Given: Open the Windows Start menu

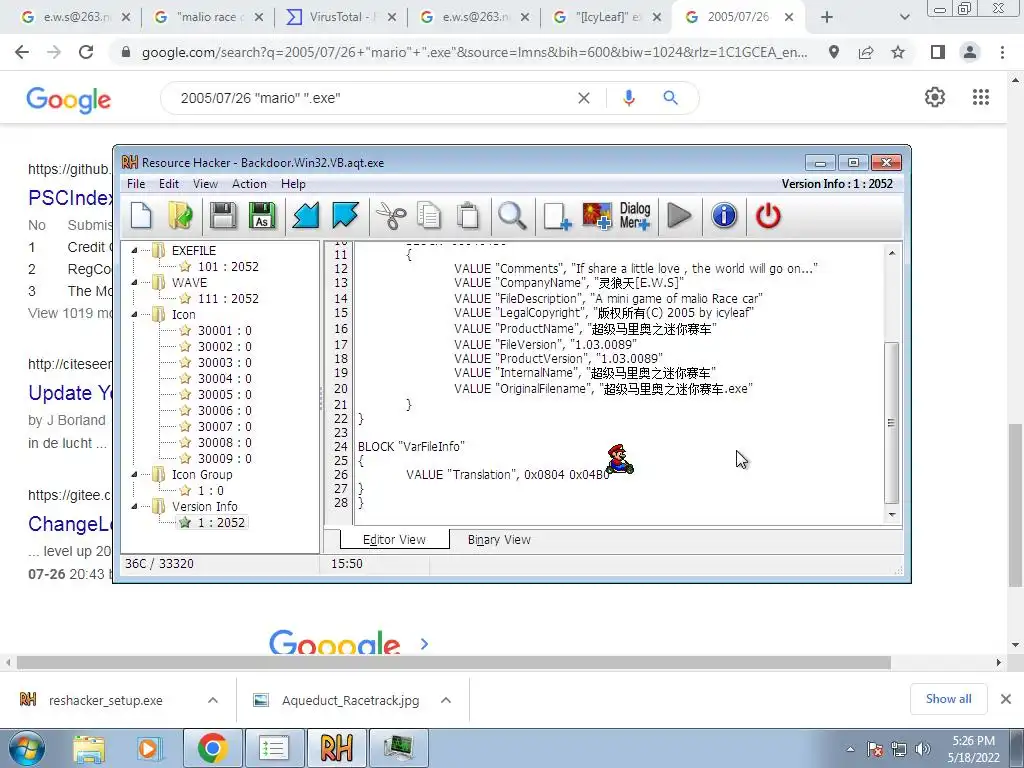Looking at the screenshot, I should 26,748.
